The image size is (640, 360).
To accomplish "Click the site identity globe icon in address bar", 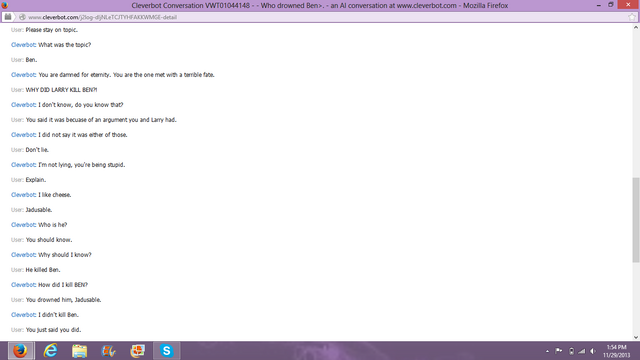I will (22, 17).
